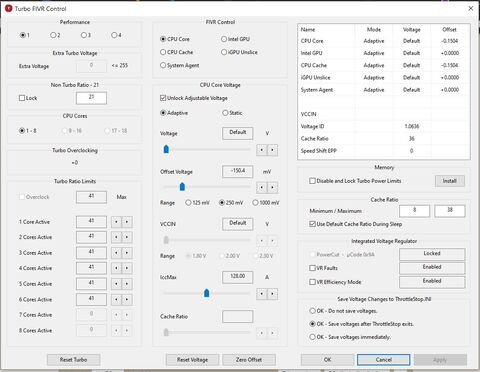Decrease Voltage with the left arrow
The height and width of the screenshot is (372, 480).
tap(262, 150)
